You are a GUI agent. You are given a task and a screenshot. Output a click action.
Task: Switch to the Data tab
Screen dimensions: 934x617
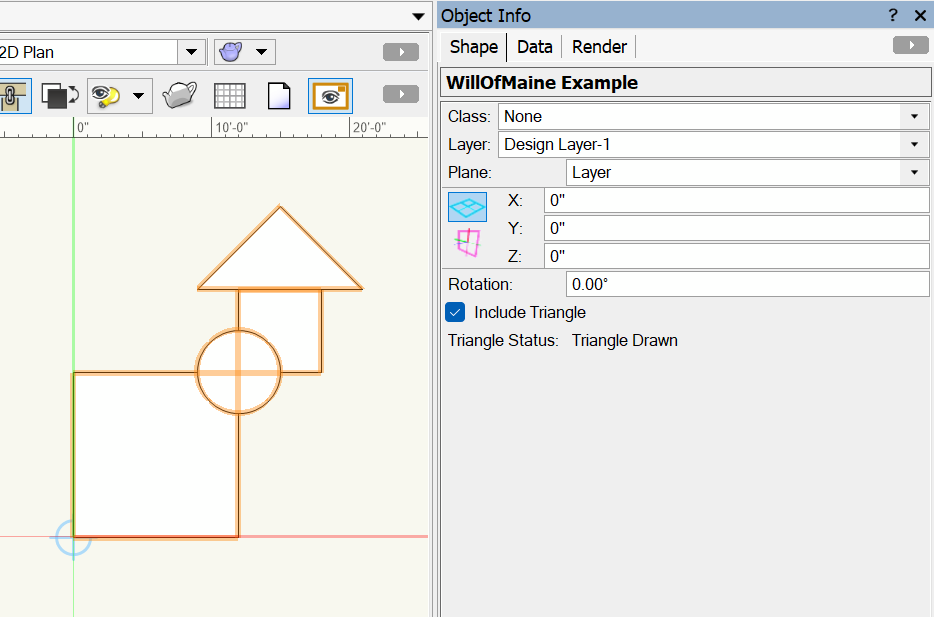[535, 47]
